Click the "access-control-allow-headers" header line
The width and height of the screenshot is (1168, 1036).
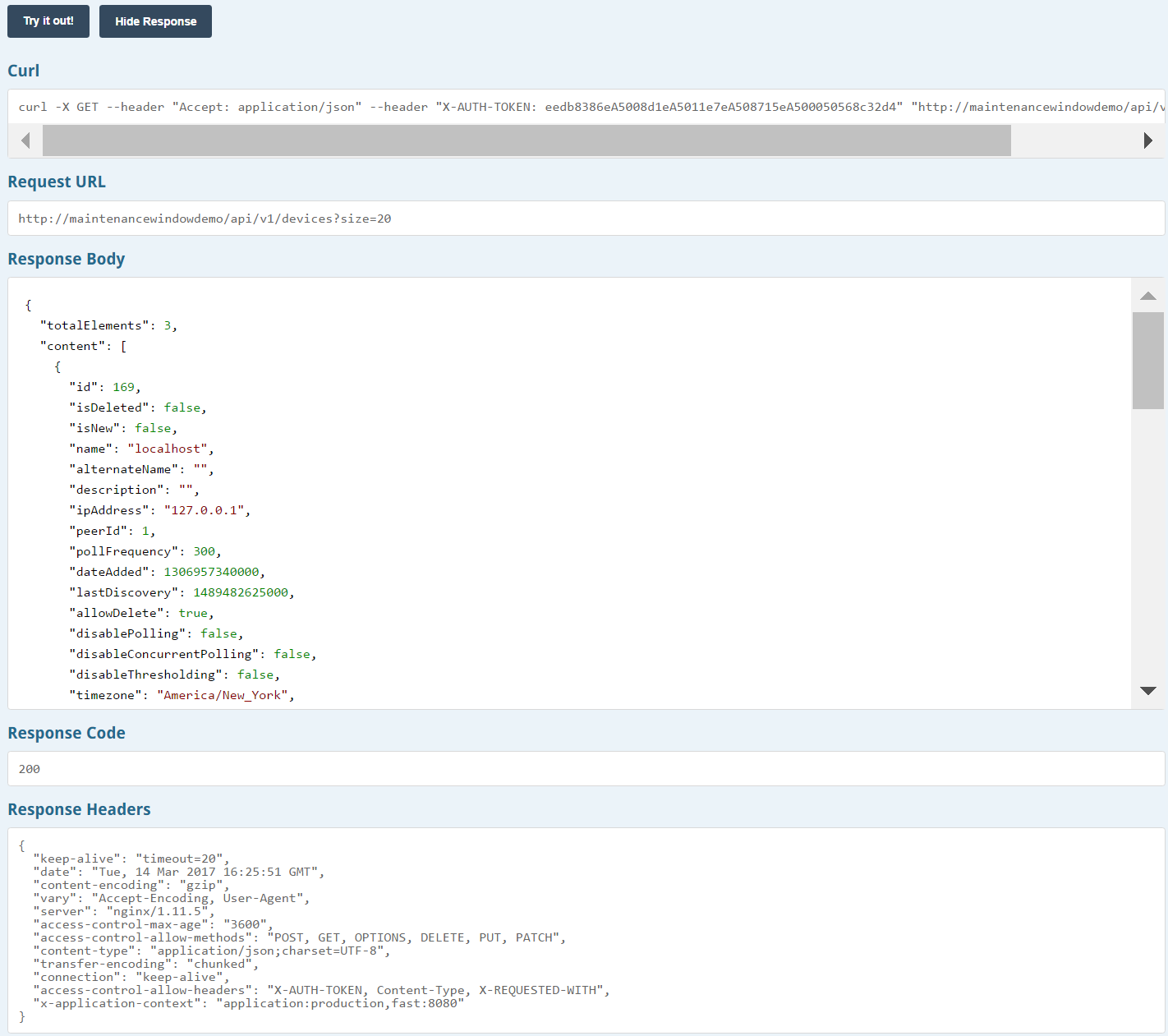point(322,990)
